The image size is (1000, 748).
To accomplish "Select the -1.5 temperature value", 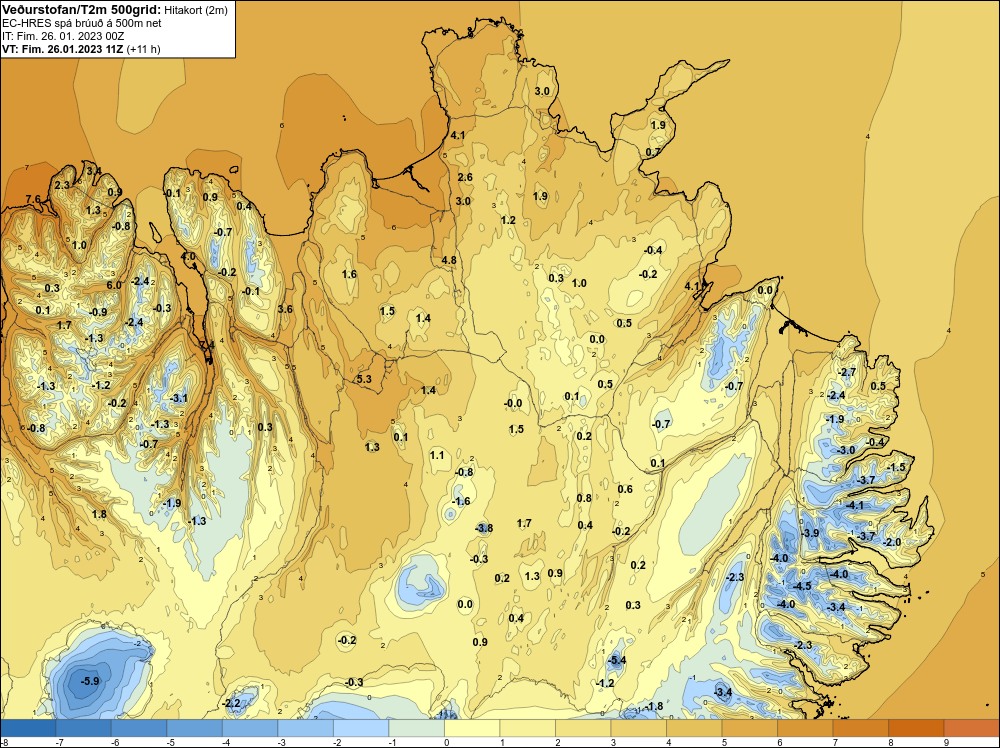I will coord(896,467).
